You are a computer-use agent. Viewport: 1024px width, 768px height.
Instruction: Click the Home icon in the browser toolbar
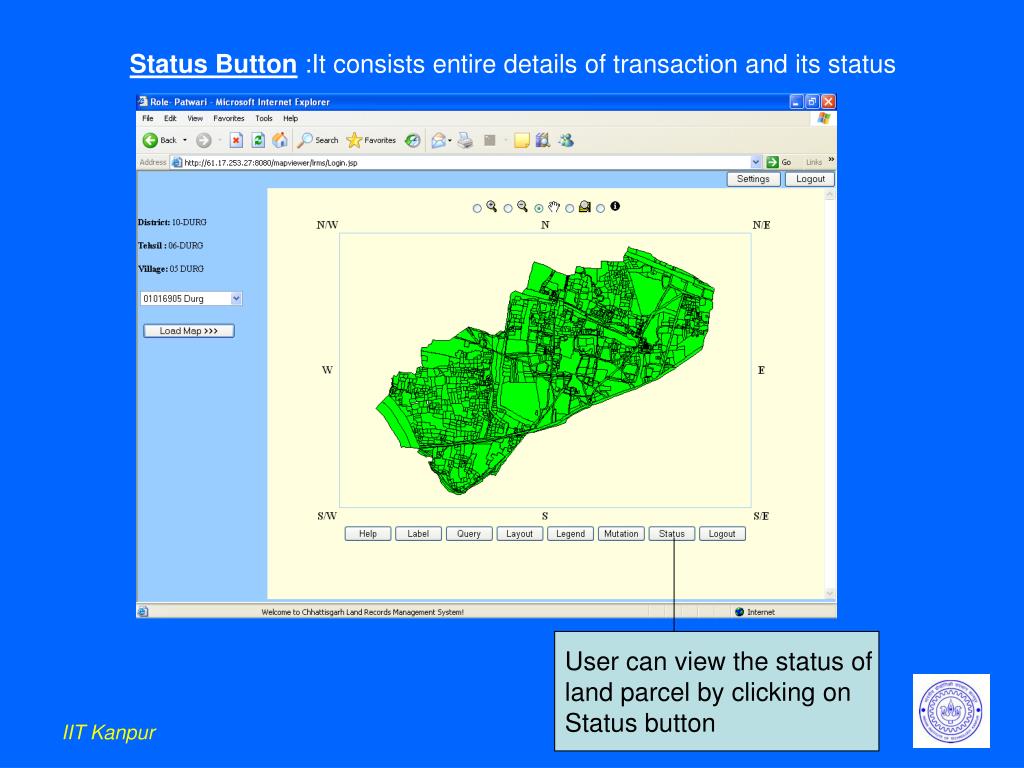[280, 140]
